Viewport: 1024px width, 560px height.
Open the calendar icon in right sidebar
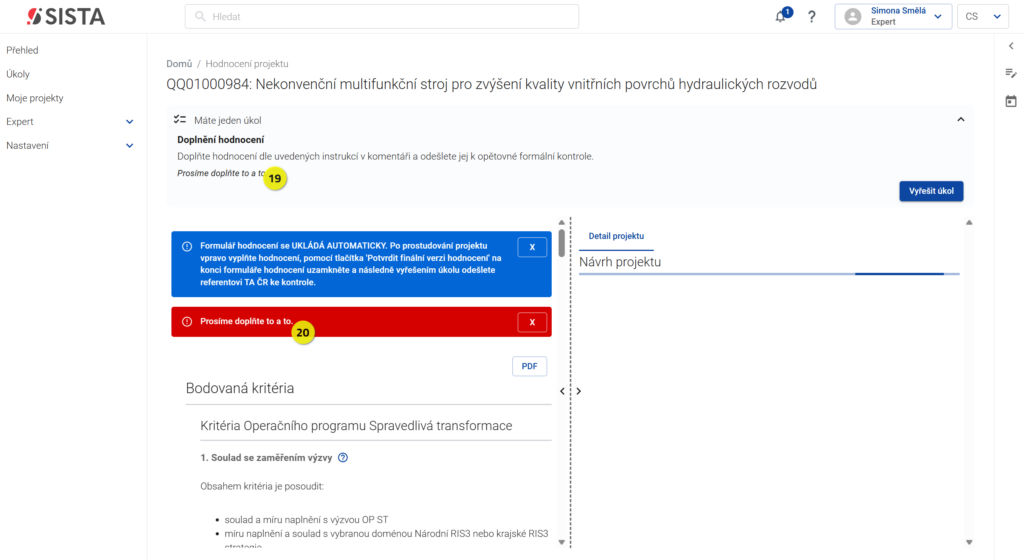1011,101
